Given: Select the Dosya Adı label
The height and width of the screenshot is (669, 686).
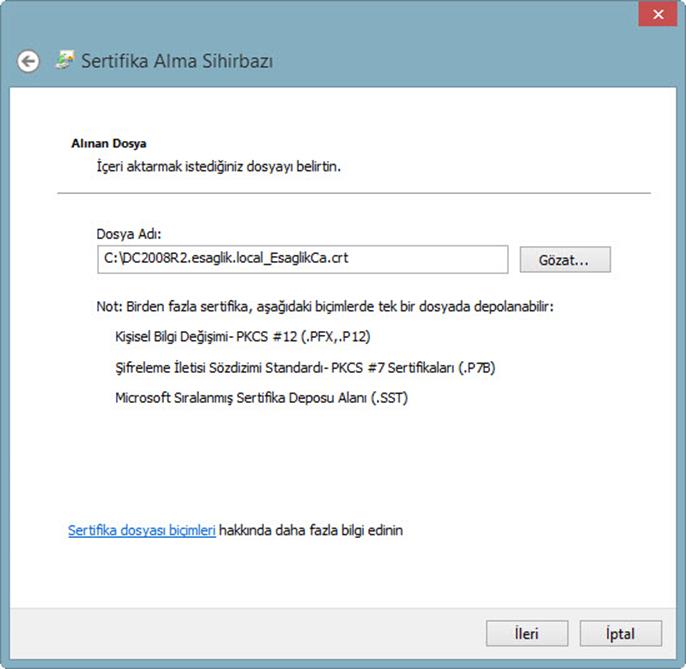Looking at the screenshot, I should (x=129, y=234).
